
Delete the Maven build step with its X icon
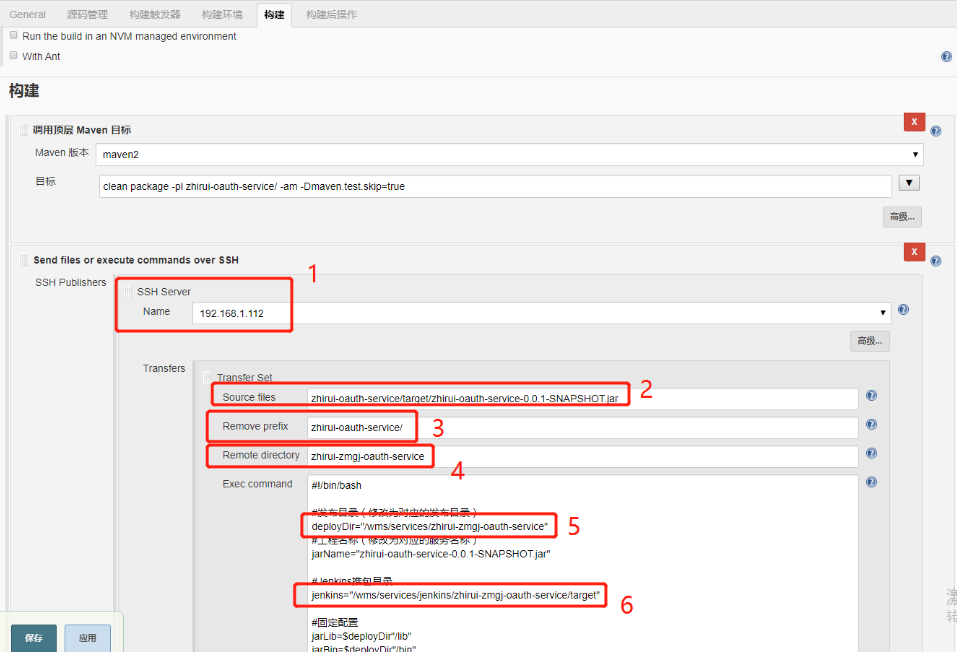[x=914, y=121]
